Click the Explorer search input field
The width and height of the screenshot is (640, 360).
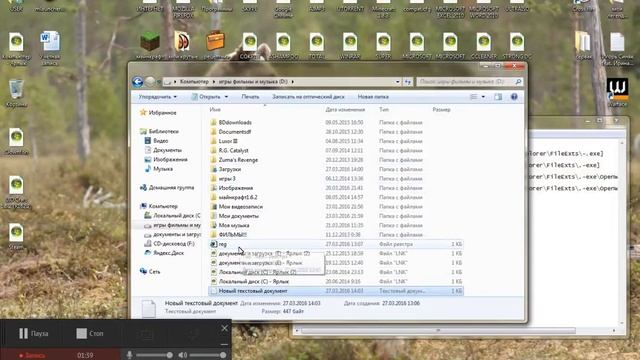point(465,82)
